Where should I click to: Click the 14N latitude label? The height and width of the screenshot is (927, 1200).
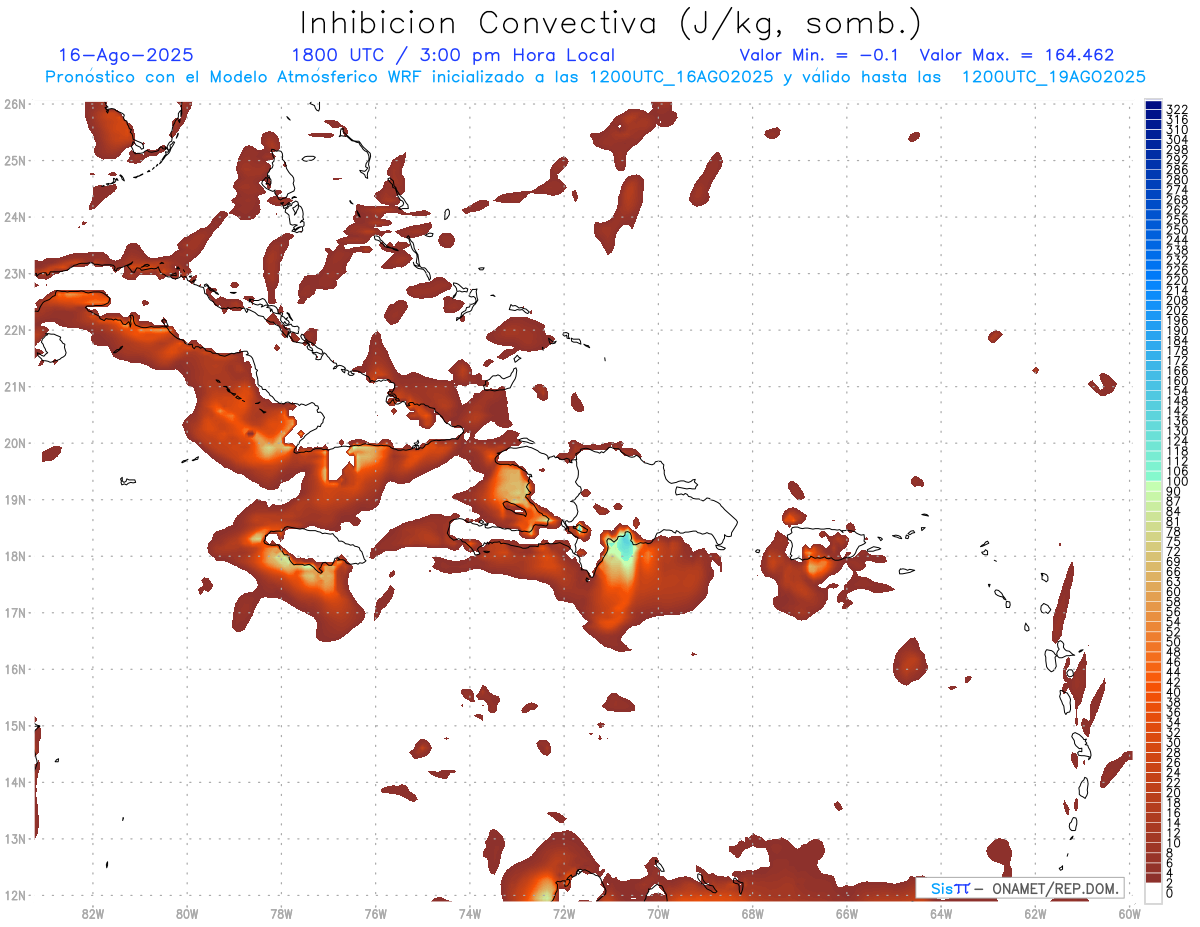click(x=14, y=782)
